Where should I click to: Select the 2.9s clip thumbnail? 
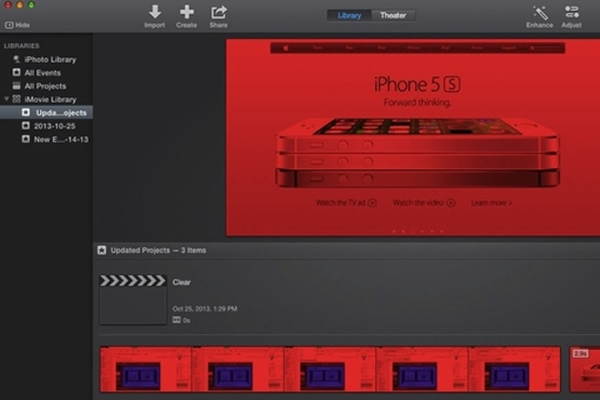[x=585, y=369]
